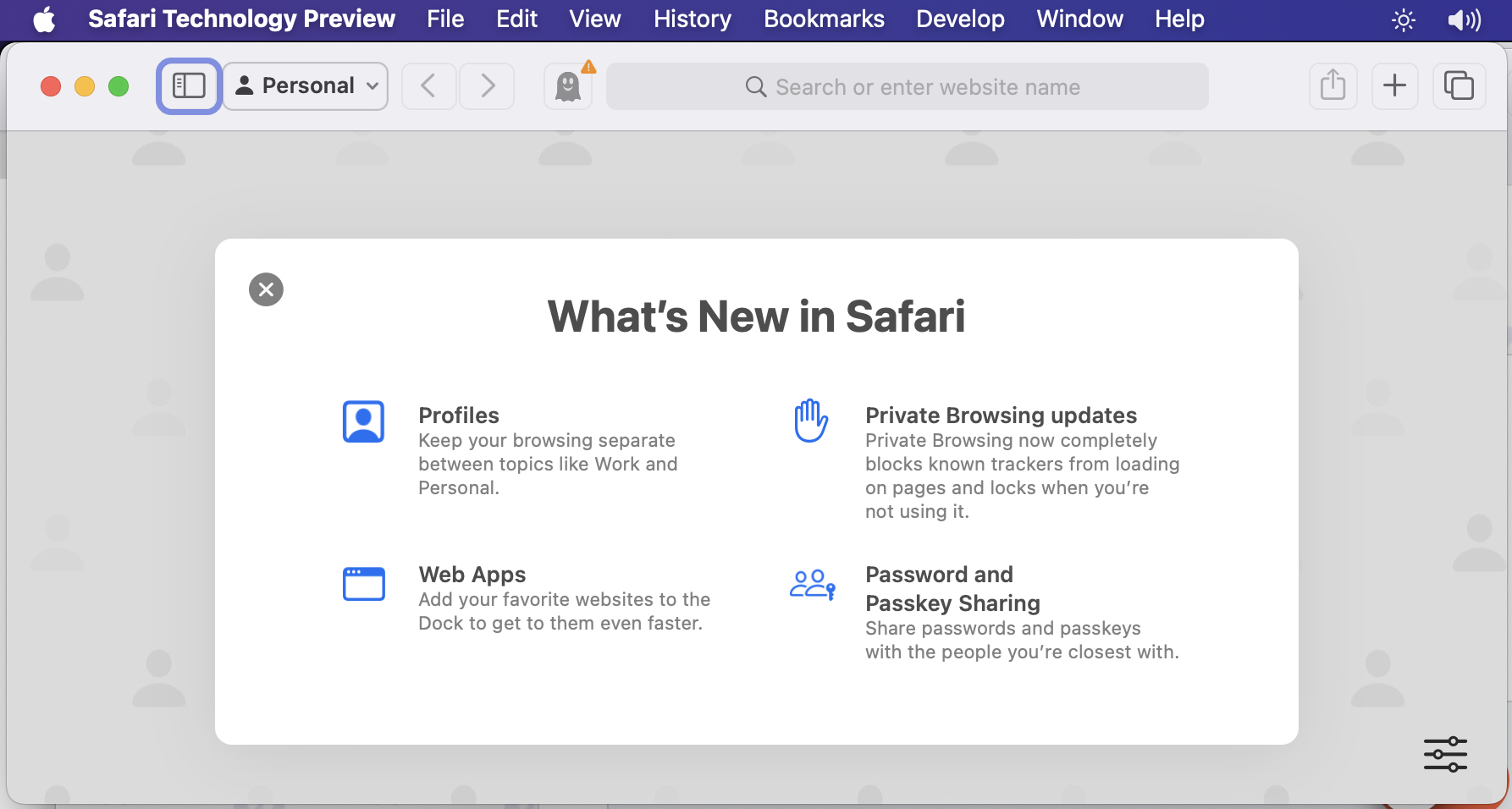The image size is (1512, 809).
Task: Open the Share button in toolbar
Action: (x=1333, y=85)
